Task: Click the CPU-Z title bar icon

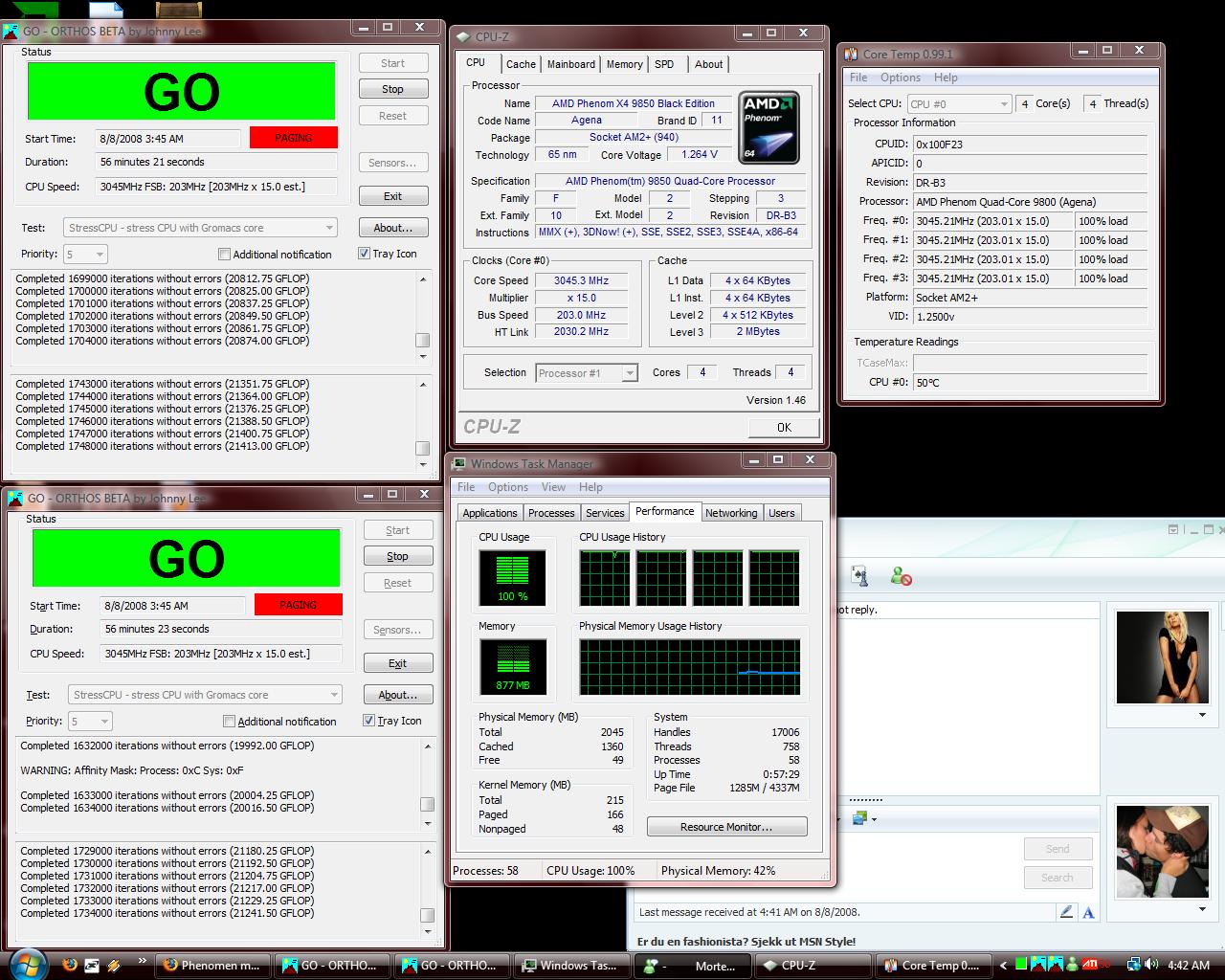Action: tap(464, 37)
